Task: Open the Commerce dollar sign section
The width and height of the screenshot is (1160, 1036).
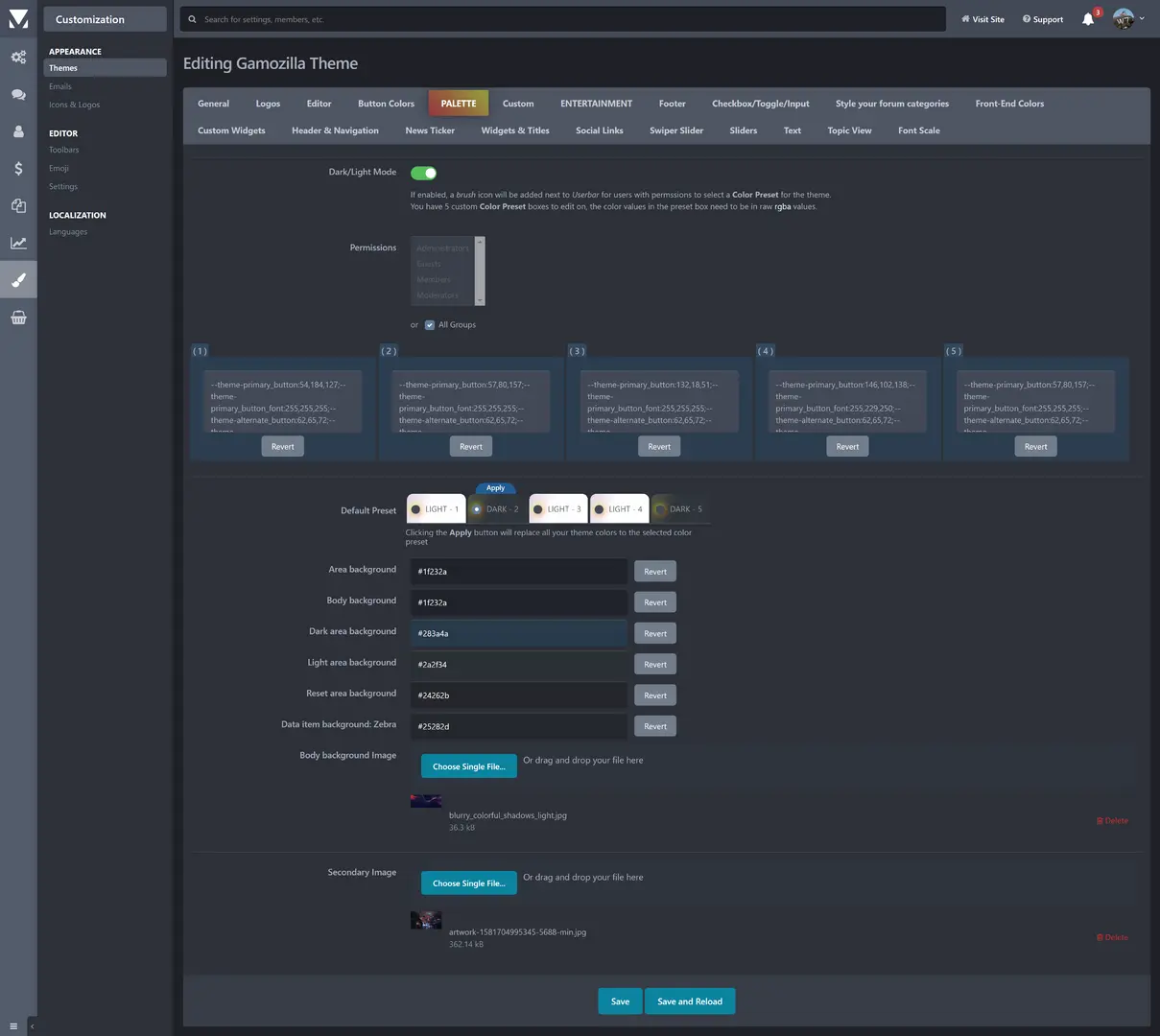Action: coord(18,169)
